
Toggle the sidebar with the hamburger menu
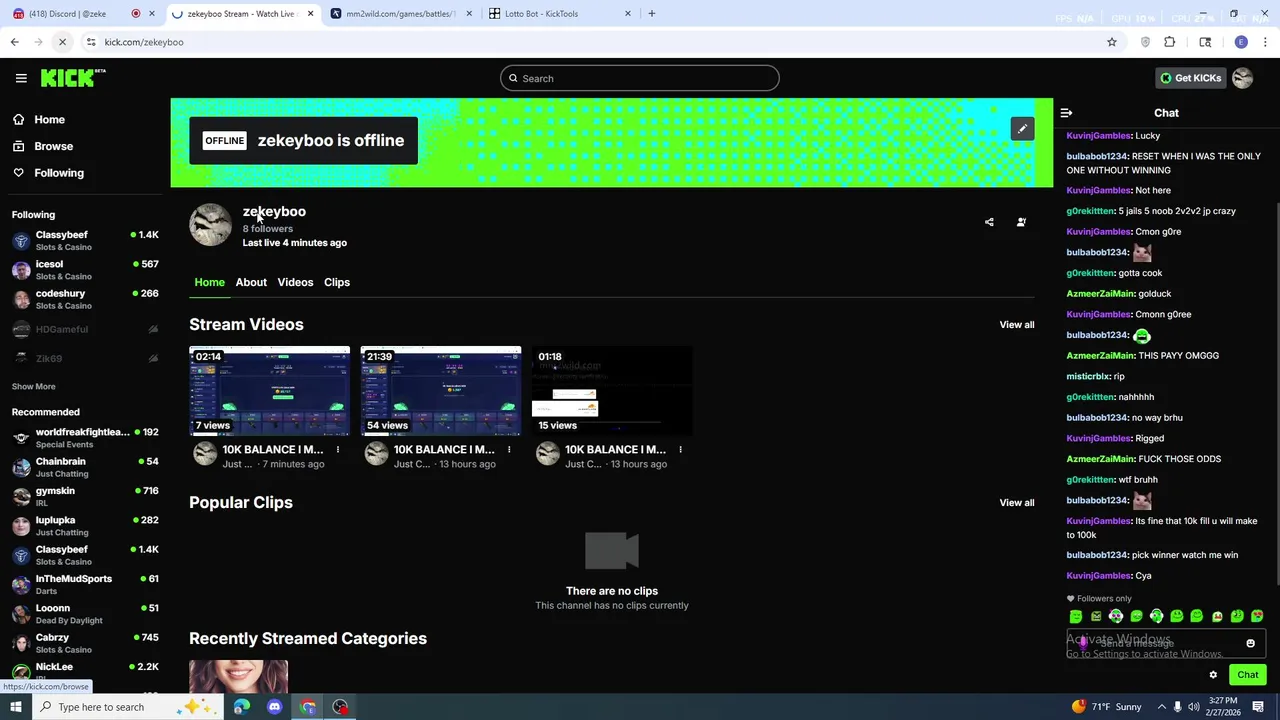[21, 78]
